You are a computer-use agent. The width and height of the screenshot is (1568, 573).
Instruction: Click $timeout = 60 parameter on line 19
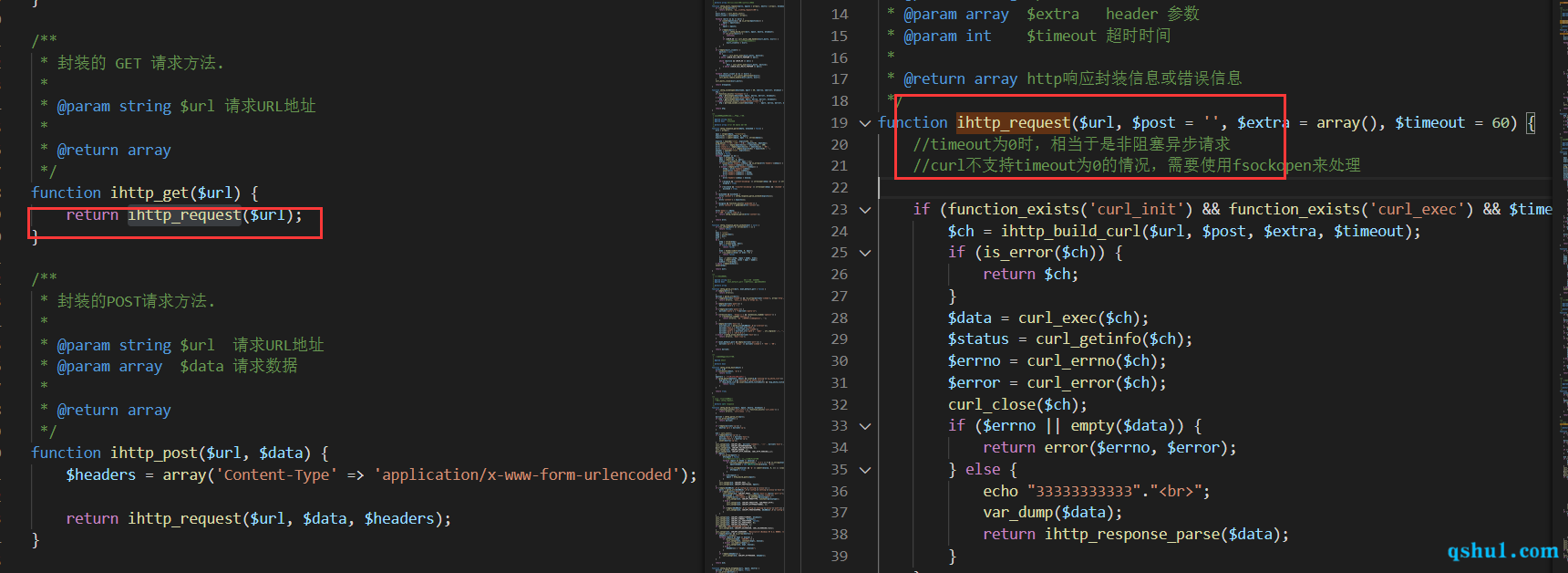pyautogui.click(x=1451, y=123)
